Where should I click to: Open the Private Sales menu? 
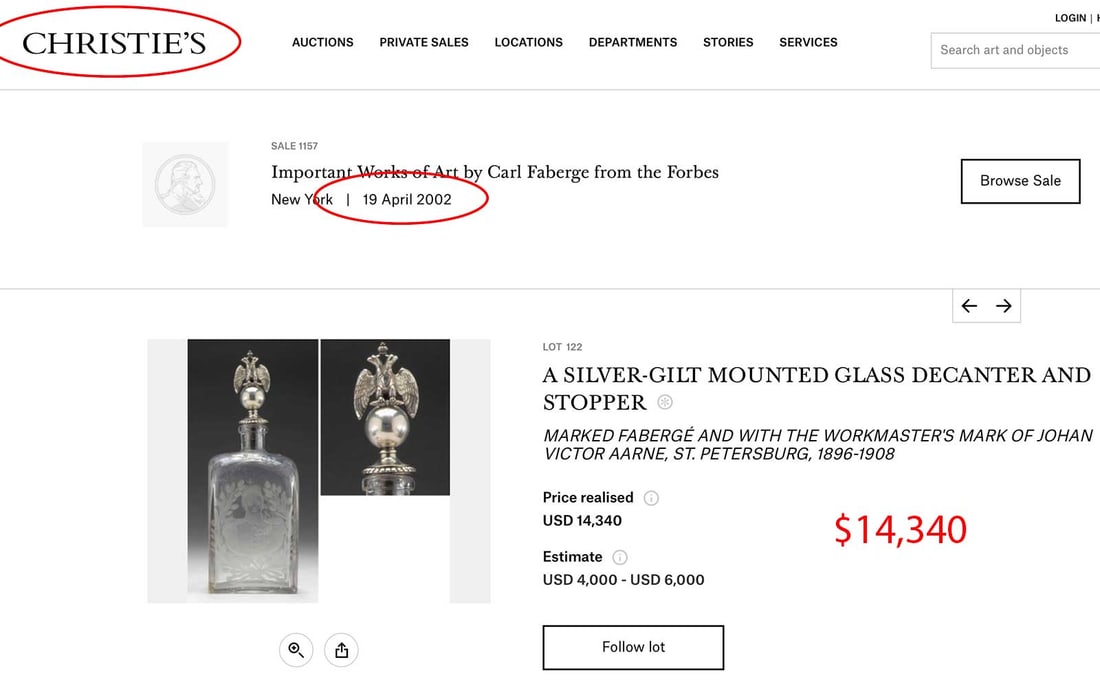click(424, 42)
